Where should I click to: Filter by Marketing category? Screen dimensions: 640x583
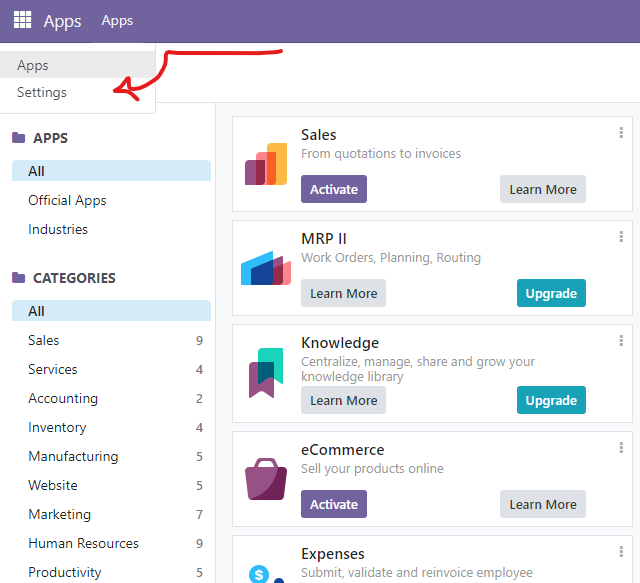111,514
